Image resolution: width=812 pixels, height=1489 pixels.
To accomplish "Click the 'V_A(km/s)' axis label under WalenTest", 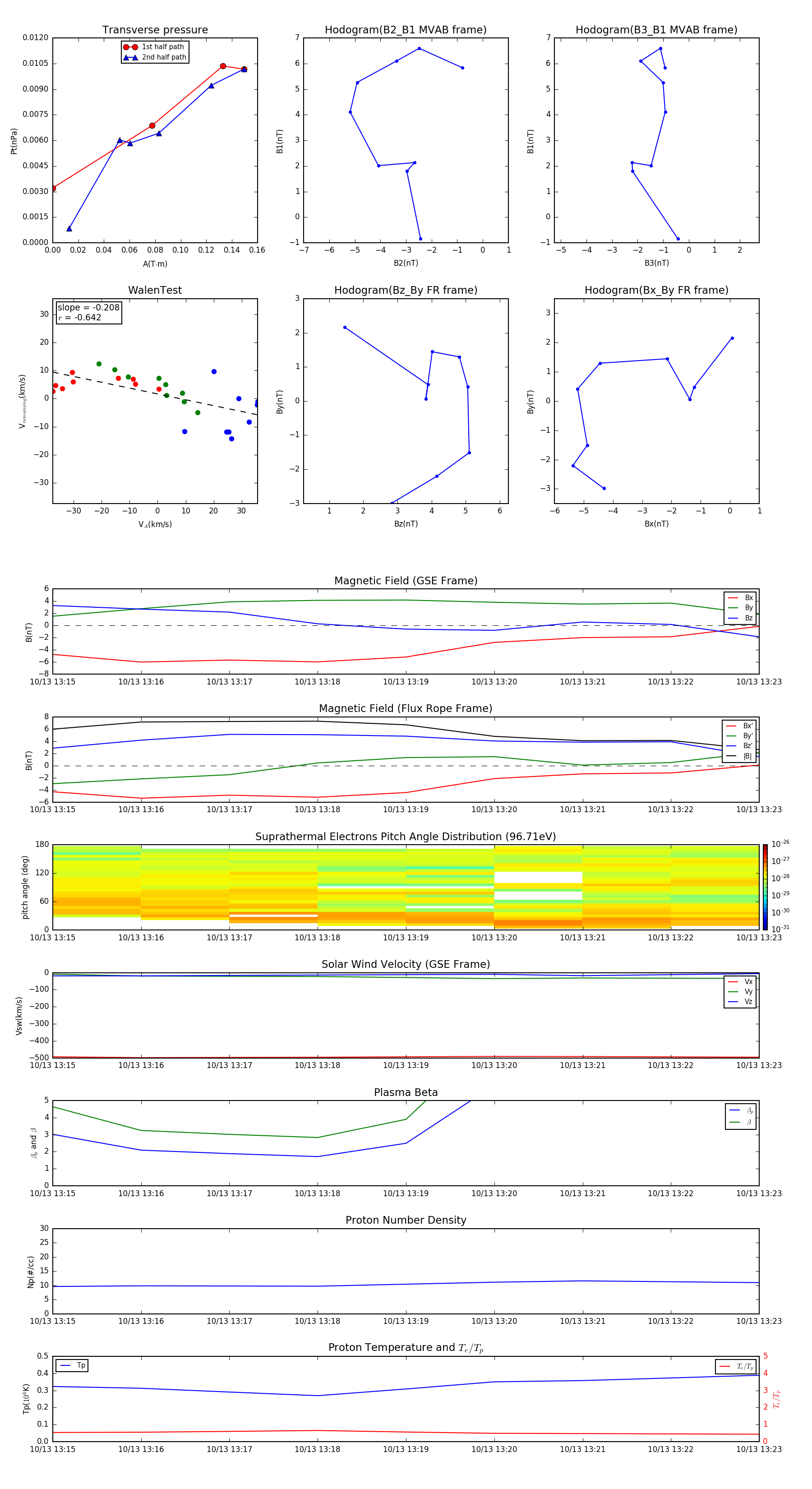I will point(155,525).
